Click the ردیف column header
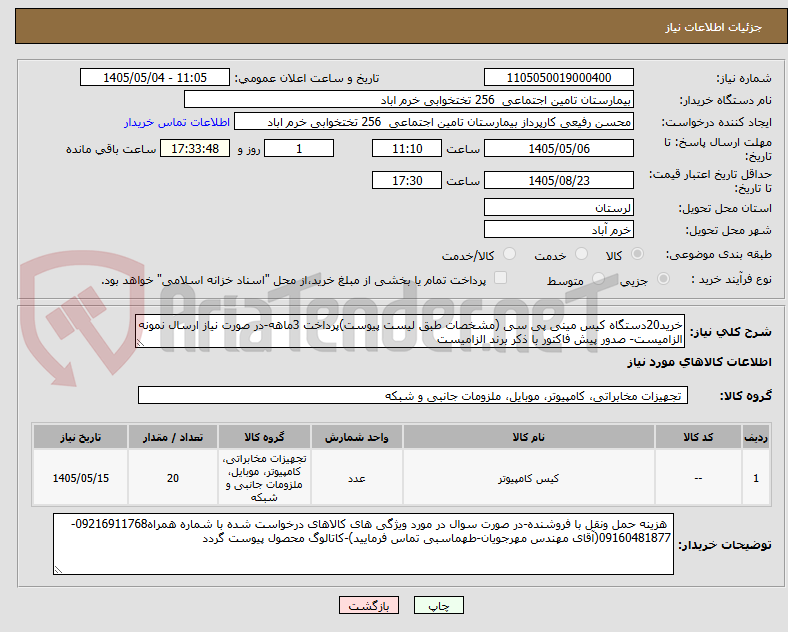The width and height of the screenshot is (788, 632). (756, 437)
